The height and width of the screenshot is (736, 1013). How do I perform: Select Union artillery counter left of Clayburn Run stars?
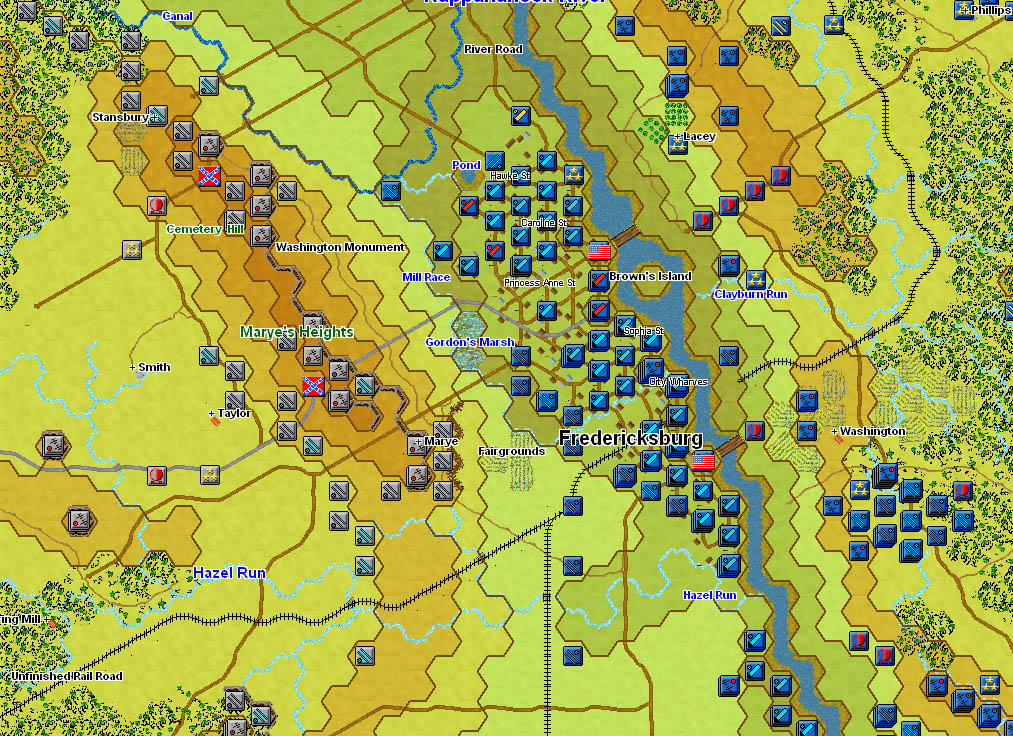tap(729, 266)
